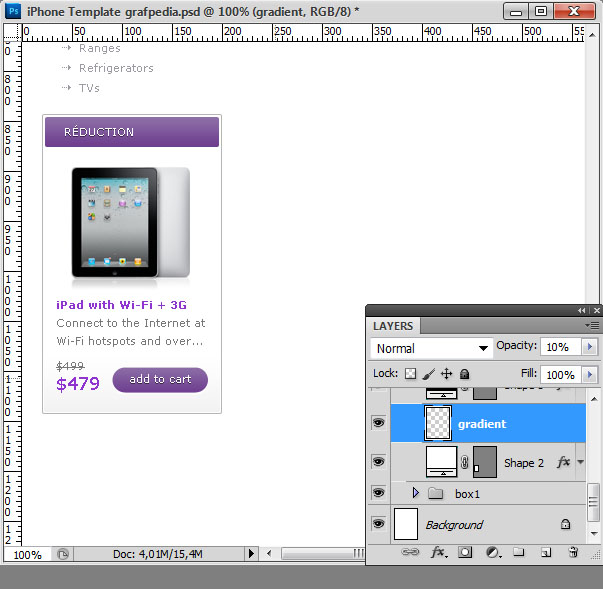Click the iPad with Wi-Fi + 3G title
The image size is (603, 589).
121,305
